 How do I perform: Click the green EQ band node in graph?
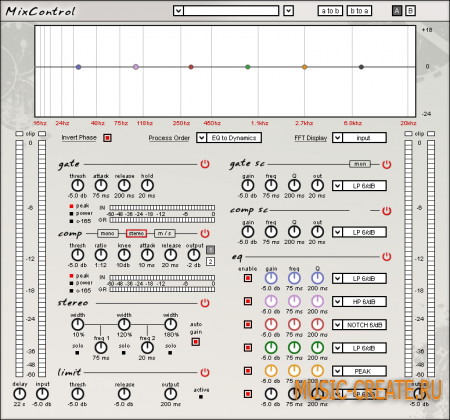[248, 67]
